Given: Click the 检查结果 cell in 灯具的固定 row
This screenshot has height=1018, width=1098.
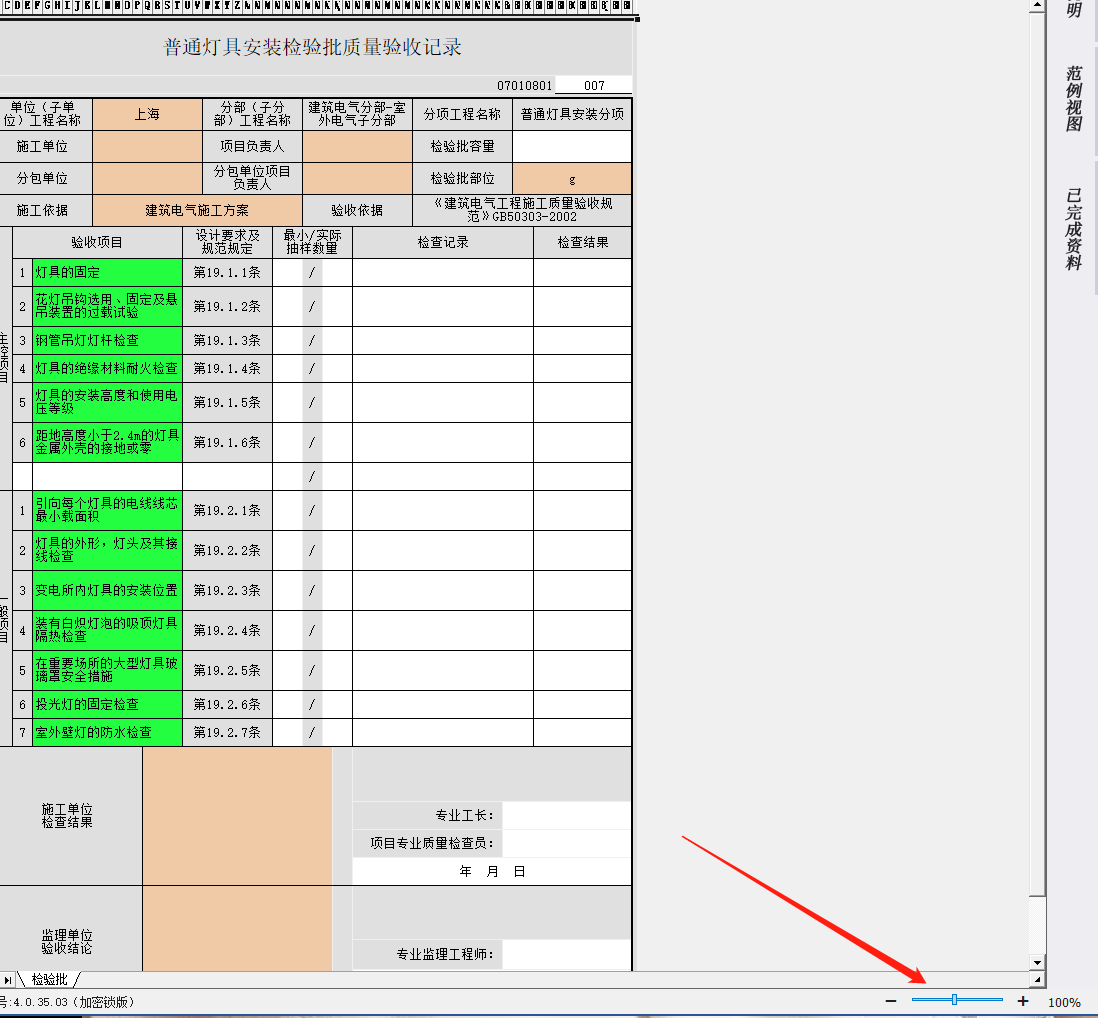Looking at the screenshot, I should tap(583, 272).
